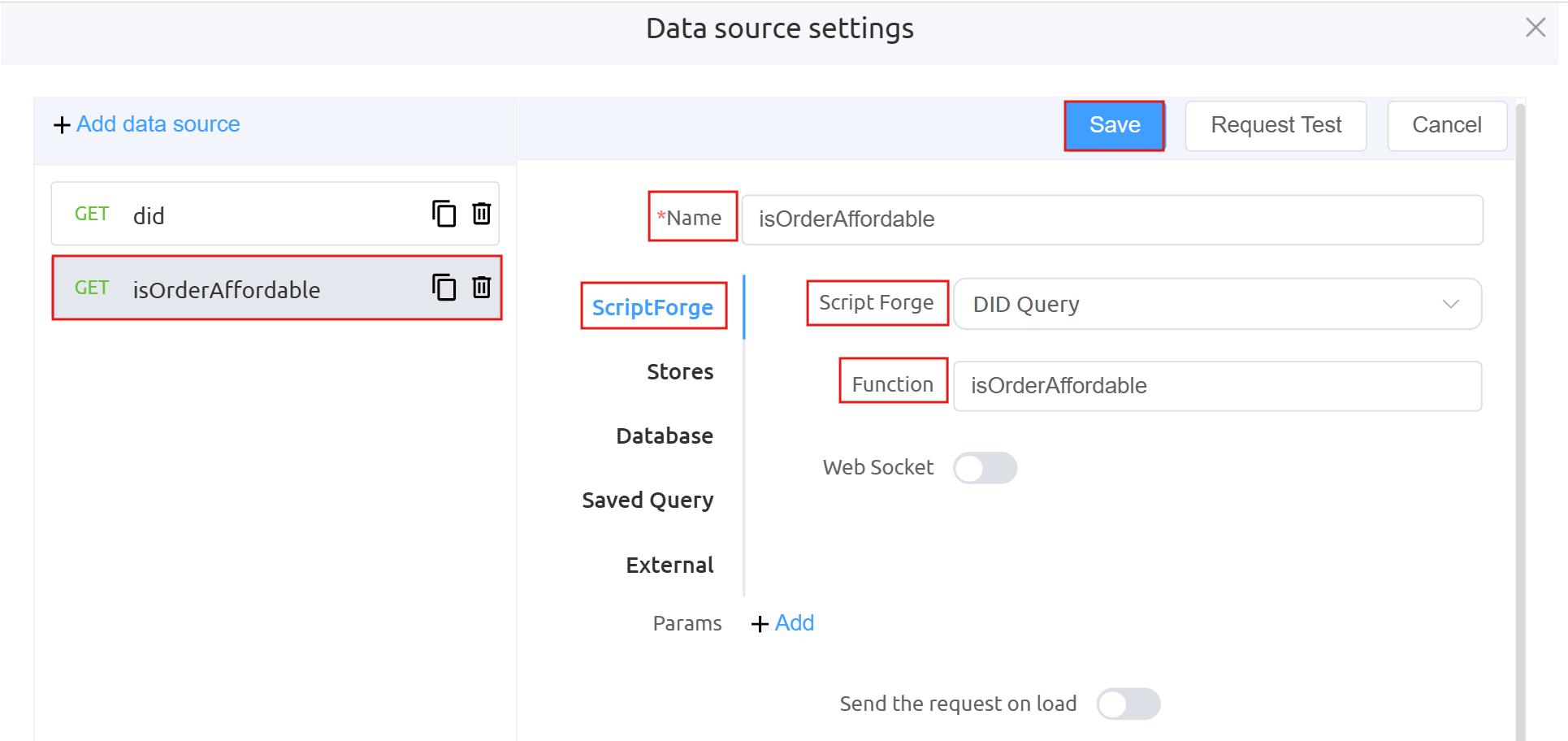Click the Request Test button
The width and height of the screenshot is (1568, 741).
click(x=1275, y=125)
